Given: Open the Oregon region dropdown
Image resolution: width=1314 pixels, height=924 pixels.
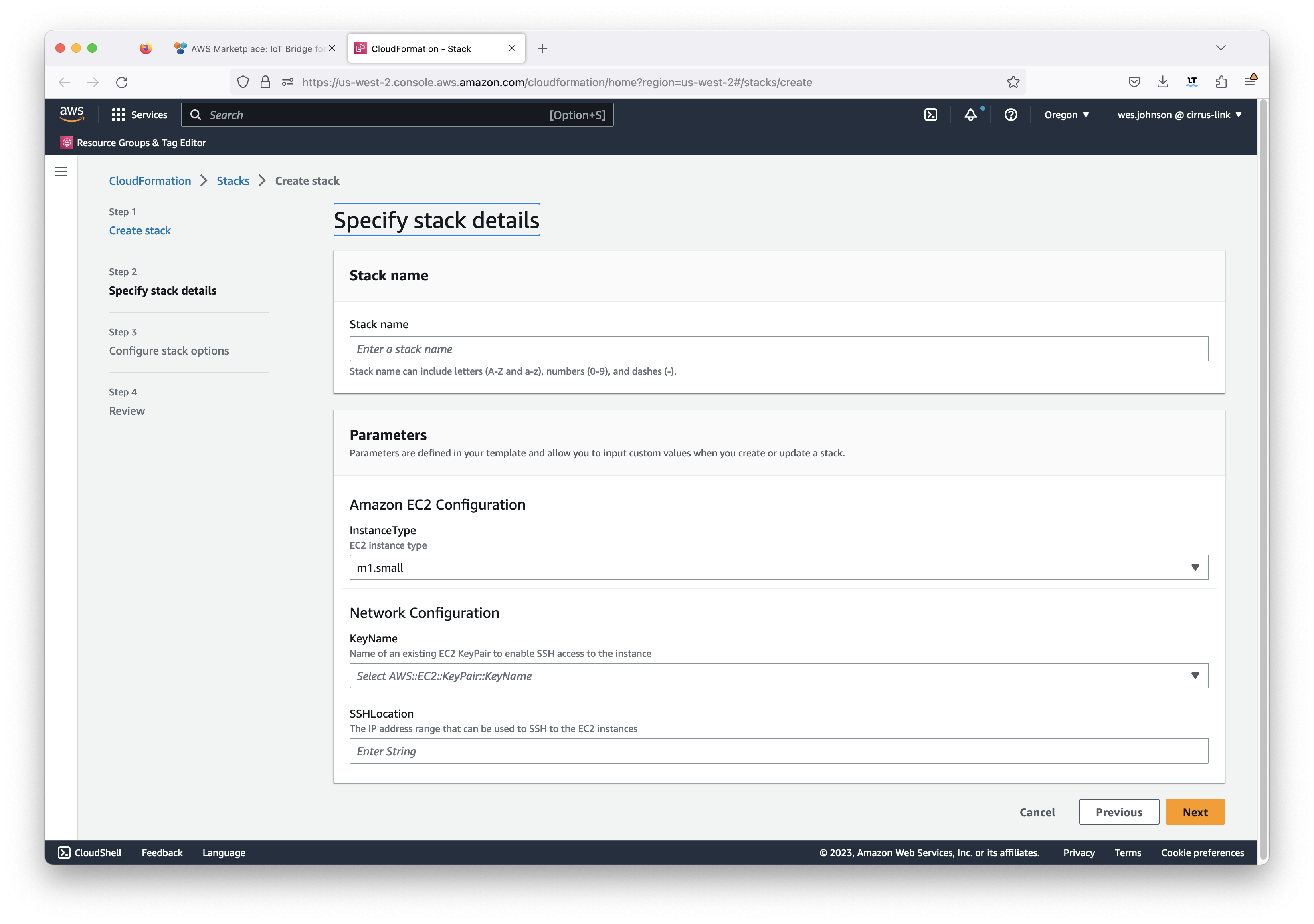Looking at the screenshot, I should tap(1066, 115).
